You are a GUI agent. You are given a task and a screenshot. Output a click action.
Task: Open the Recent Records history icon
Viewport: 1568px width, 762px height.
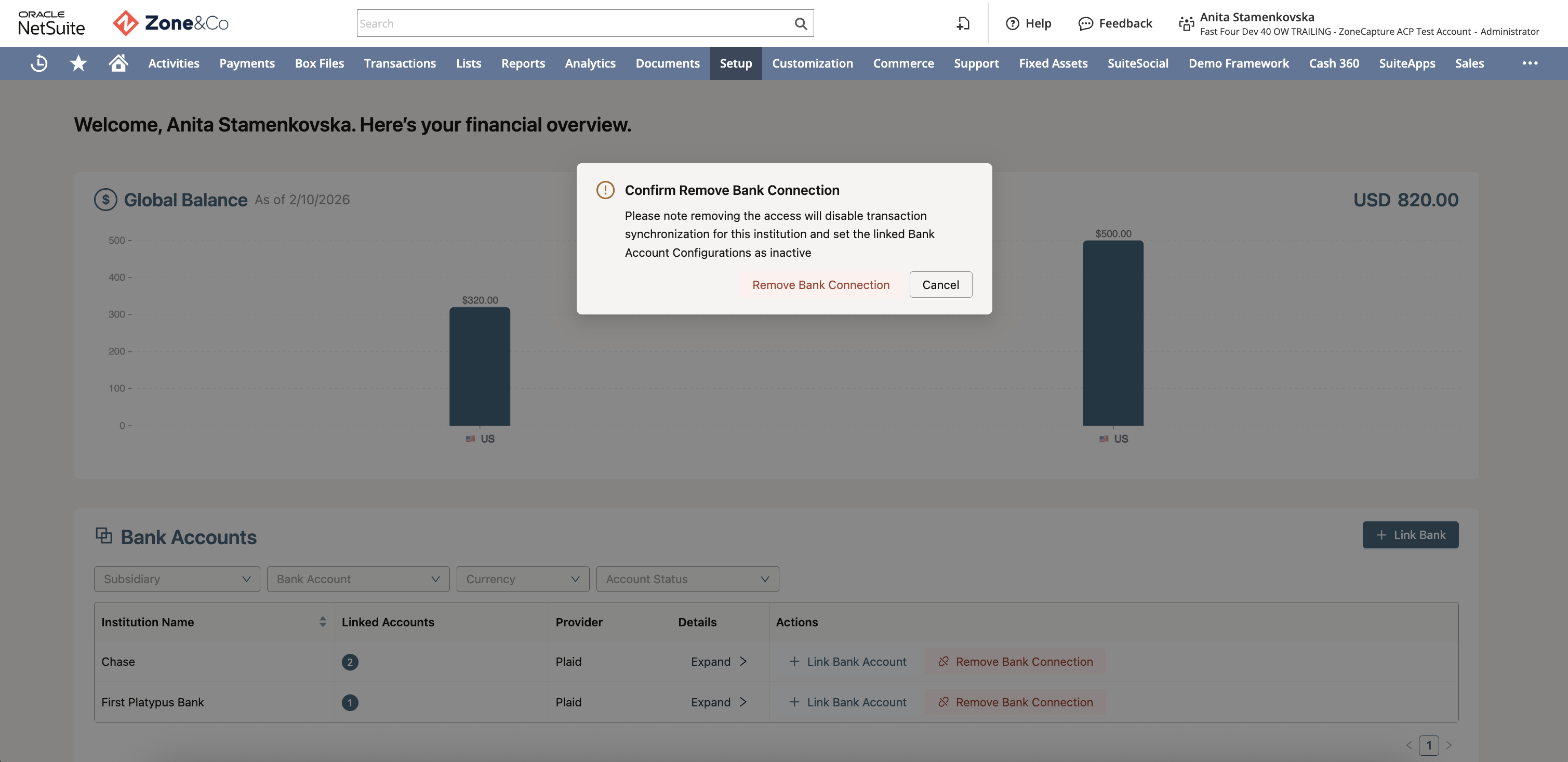[39, 63]
